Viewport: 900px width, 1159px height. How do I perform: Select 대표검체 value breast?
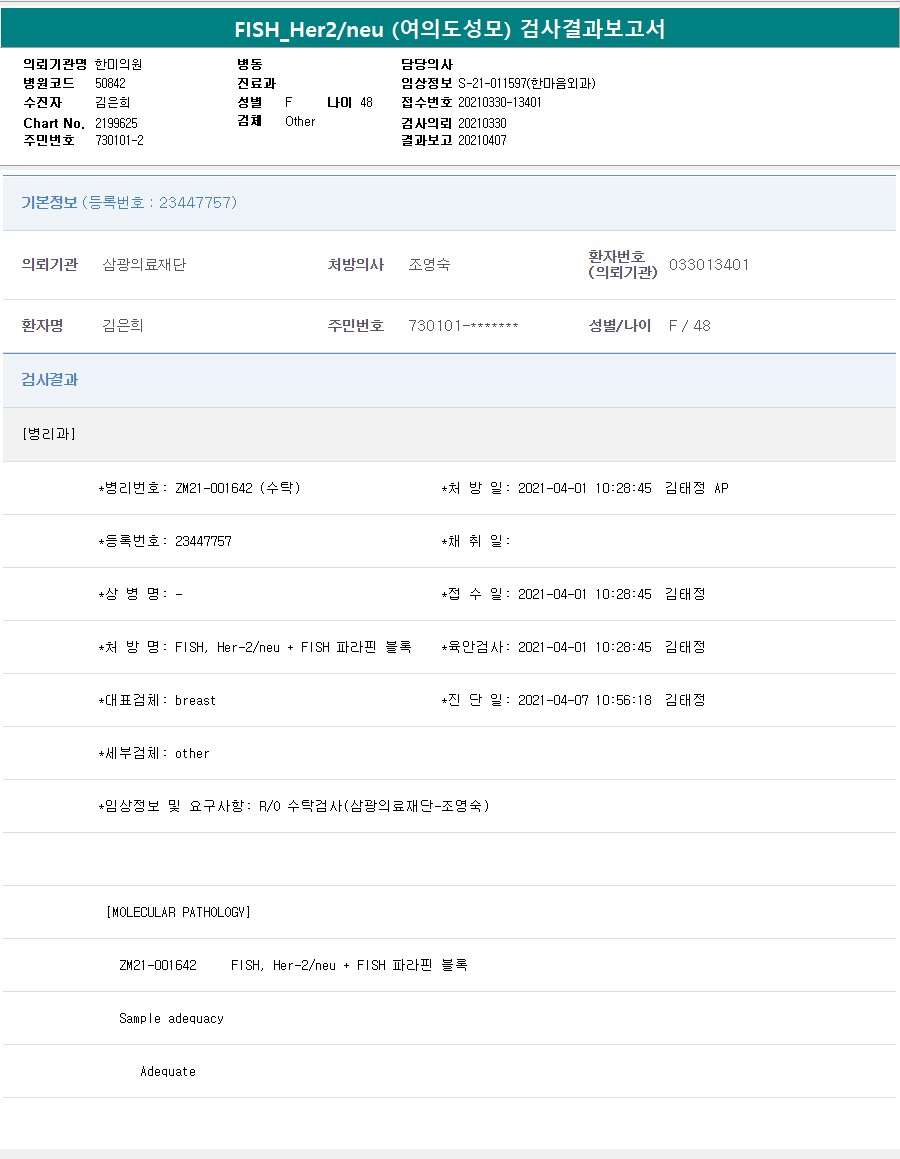point(195,701)
